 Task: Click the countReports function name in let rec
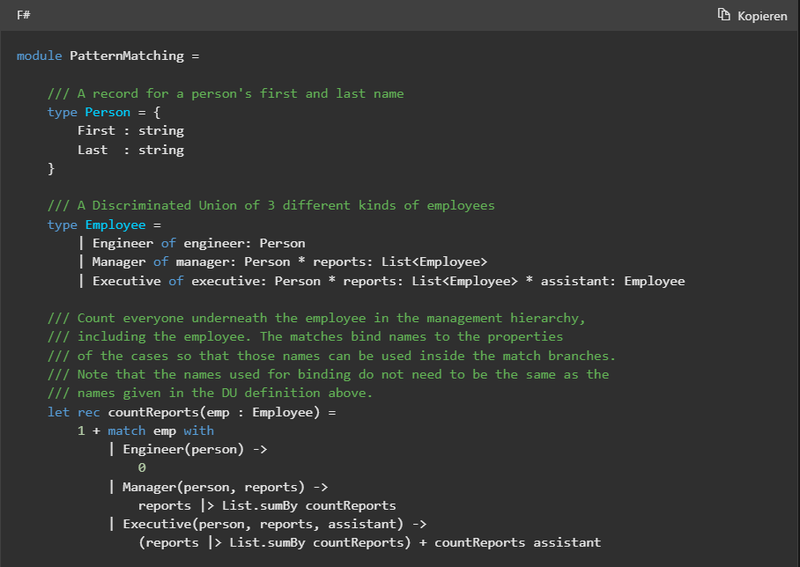pyautogui.click(x=153, y=412)
